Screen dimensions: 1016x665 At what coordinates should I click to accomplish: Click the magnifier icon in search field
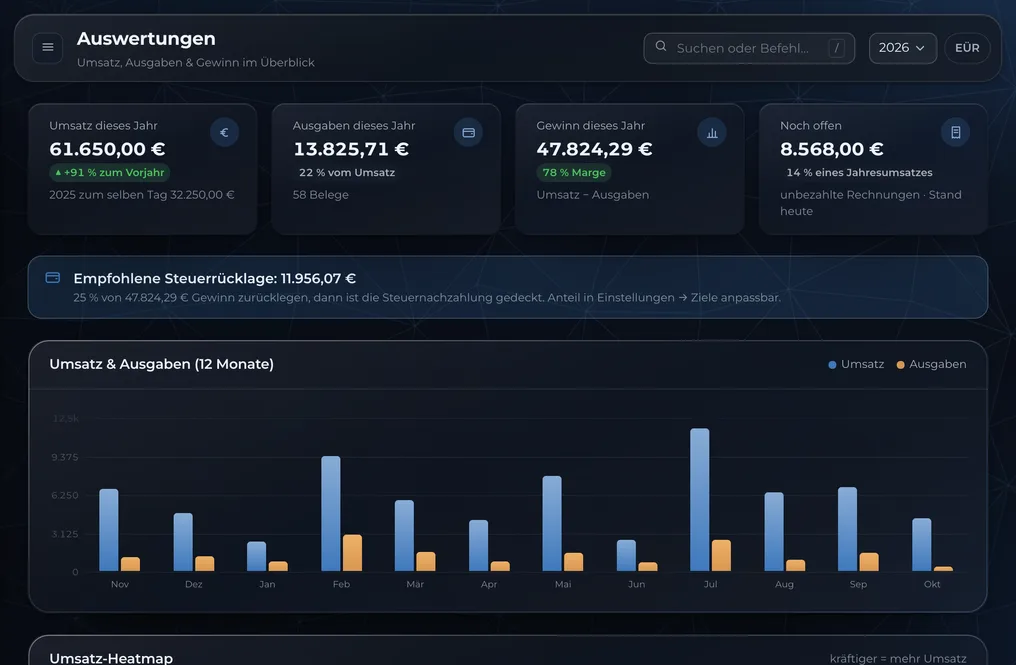click(x=661, y=46)
